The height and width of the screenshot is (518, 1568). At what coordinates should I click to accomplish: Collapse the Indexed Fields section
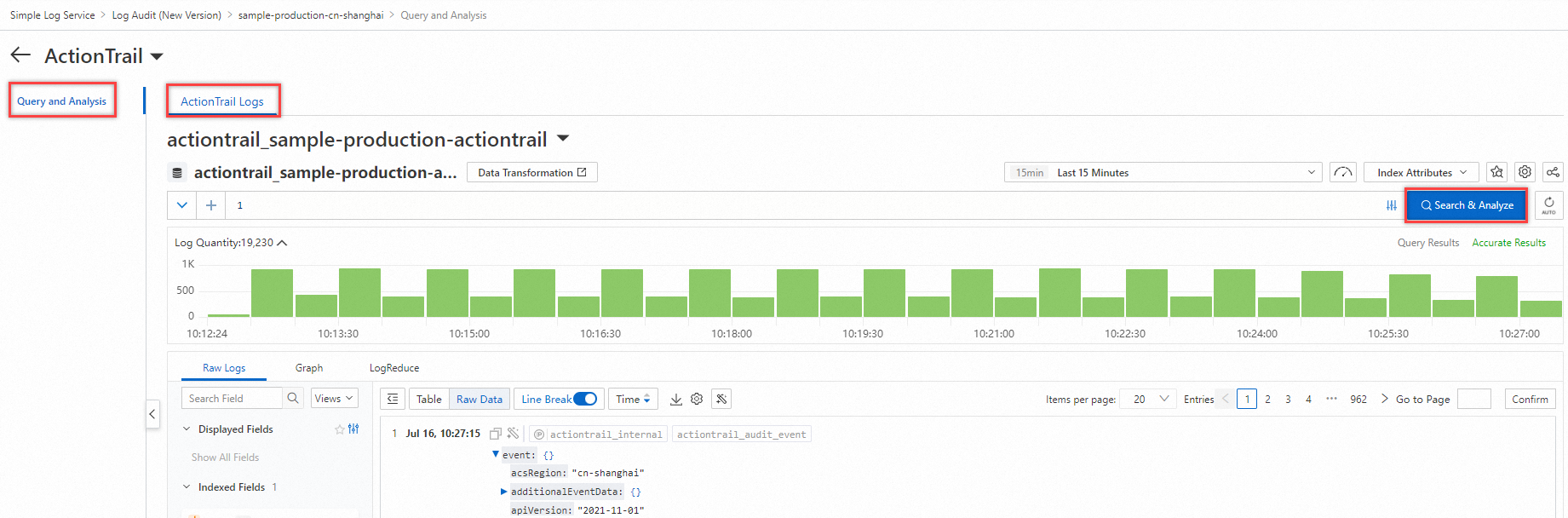(187, 487)
